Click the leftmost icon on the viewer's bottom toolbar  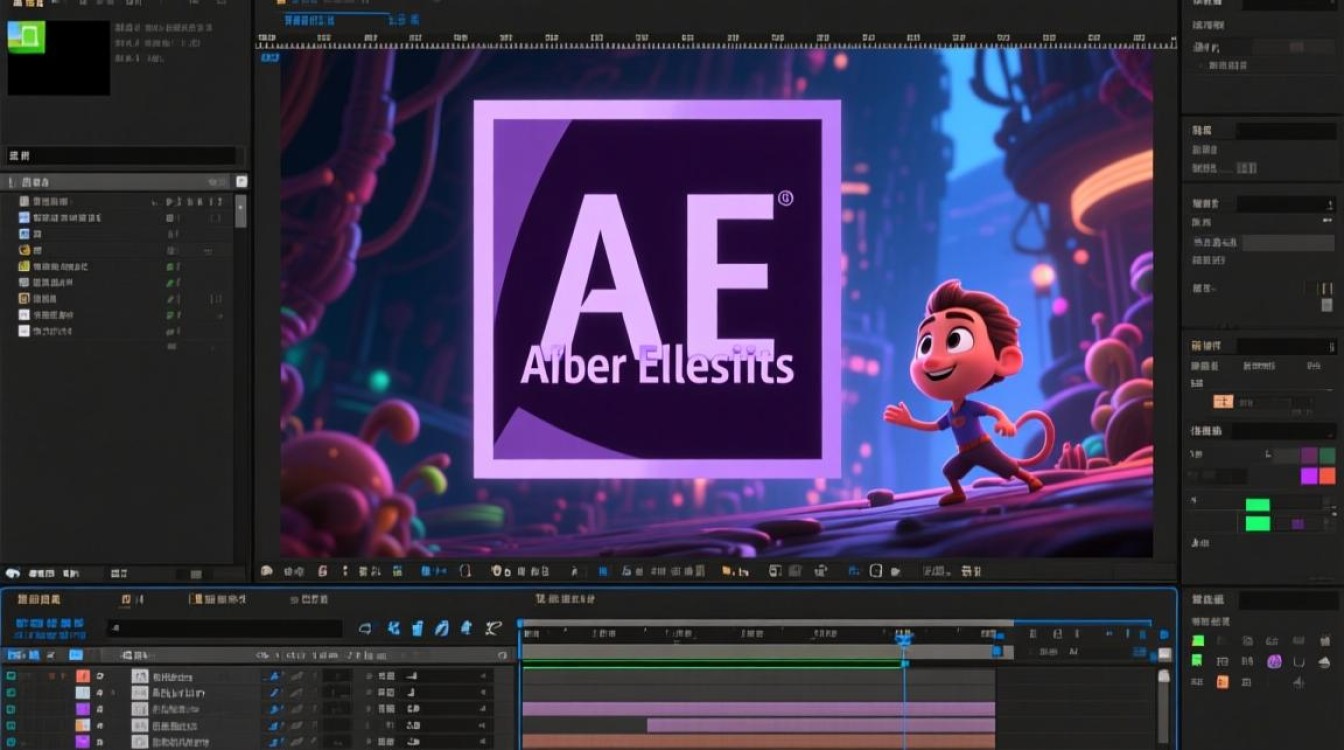point(267,571)
